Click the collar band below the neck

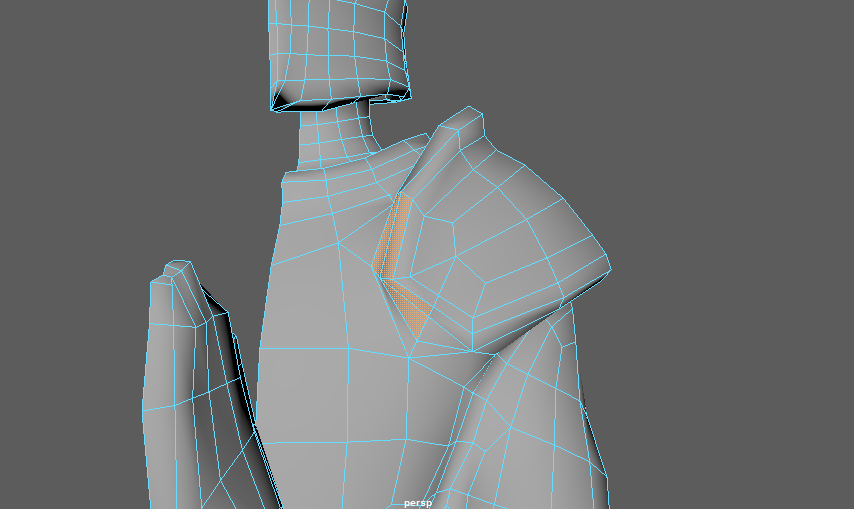[349, 182]
